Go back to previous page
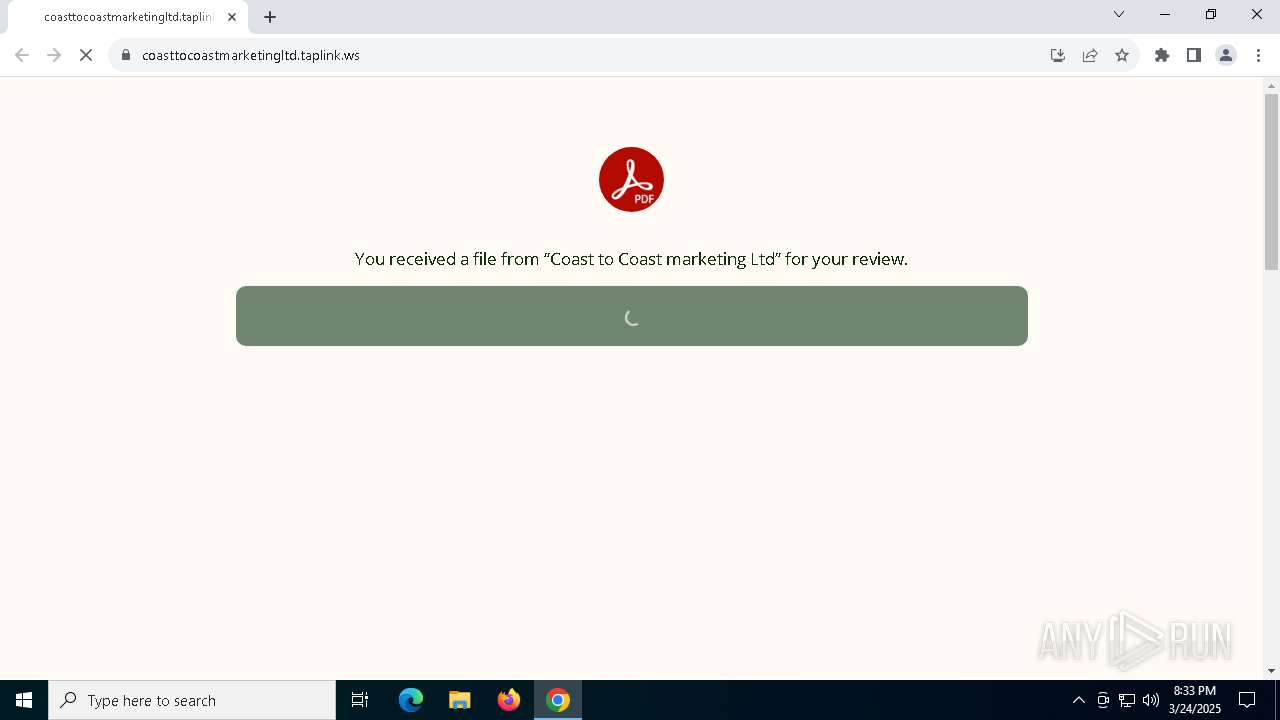This screenshot has height=720, width=1280. coord(22,55)
